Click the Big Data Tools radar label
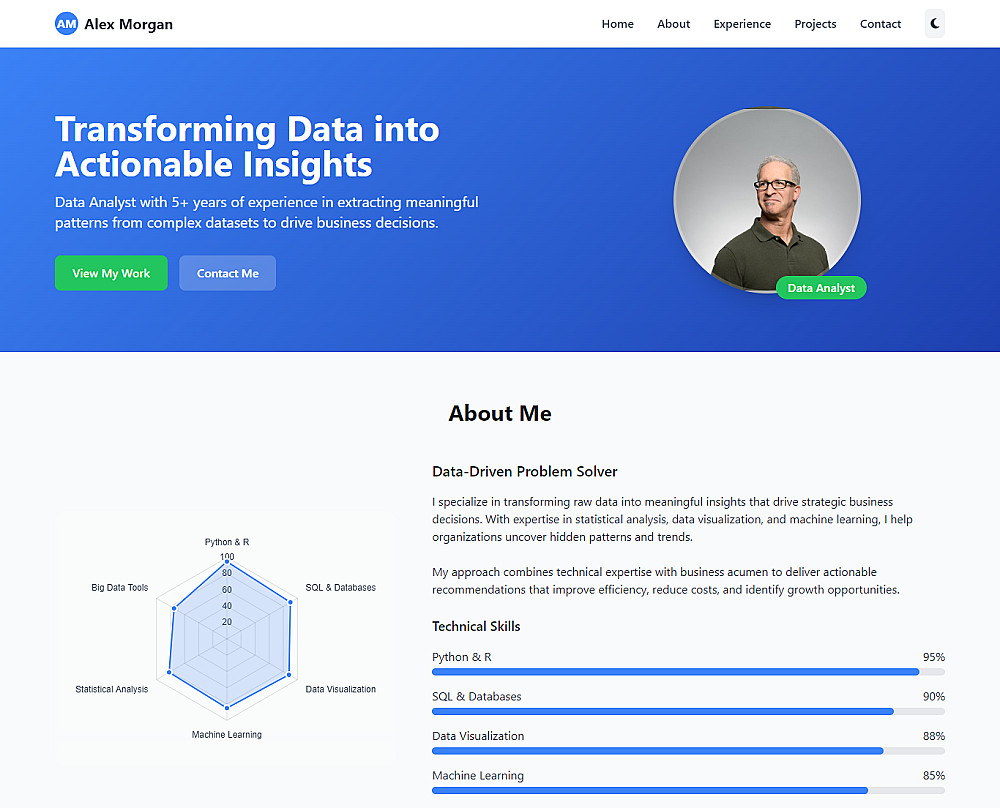 [119, 588]
